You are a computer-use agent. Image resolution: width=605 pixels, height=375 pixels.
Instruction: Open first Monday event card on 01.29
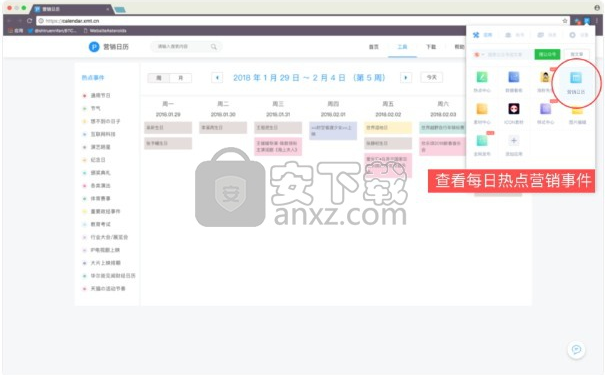coord(168,128)
